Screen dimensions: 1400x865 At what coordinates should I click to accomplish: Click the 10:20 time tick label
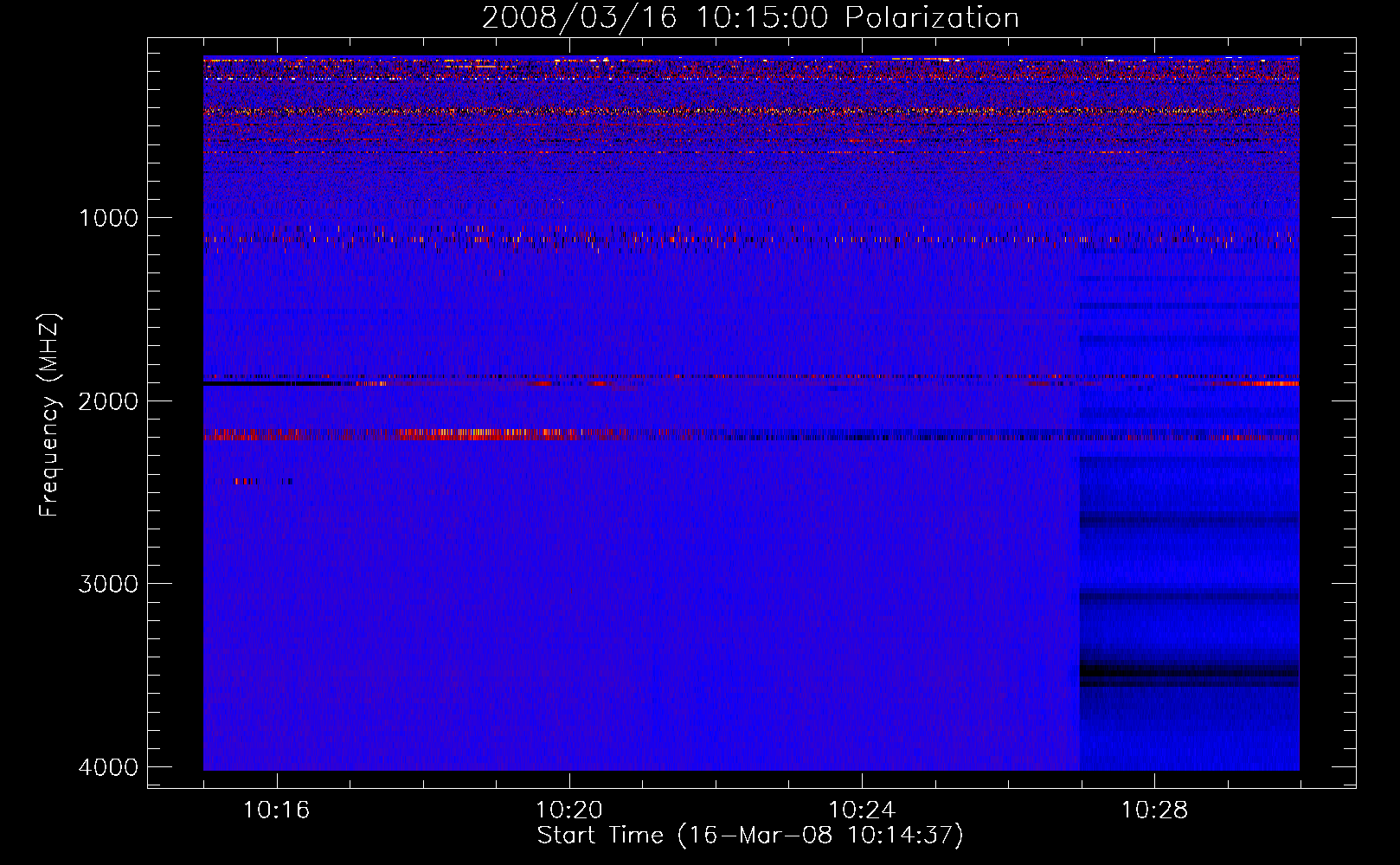568,811
